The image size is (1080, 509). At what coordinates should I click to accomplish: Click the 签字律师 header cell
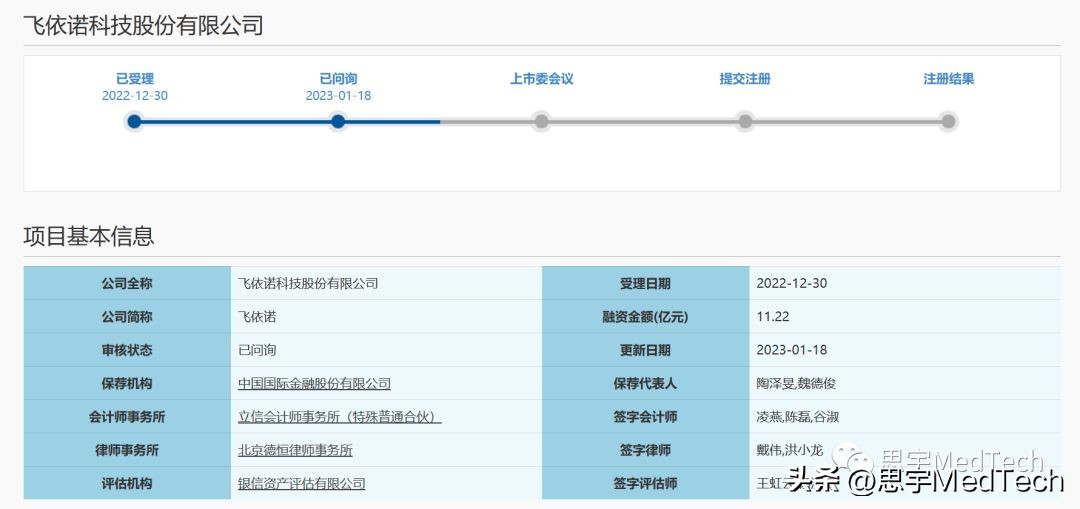pos(645,450)
